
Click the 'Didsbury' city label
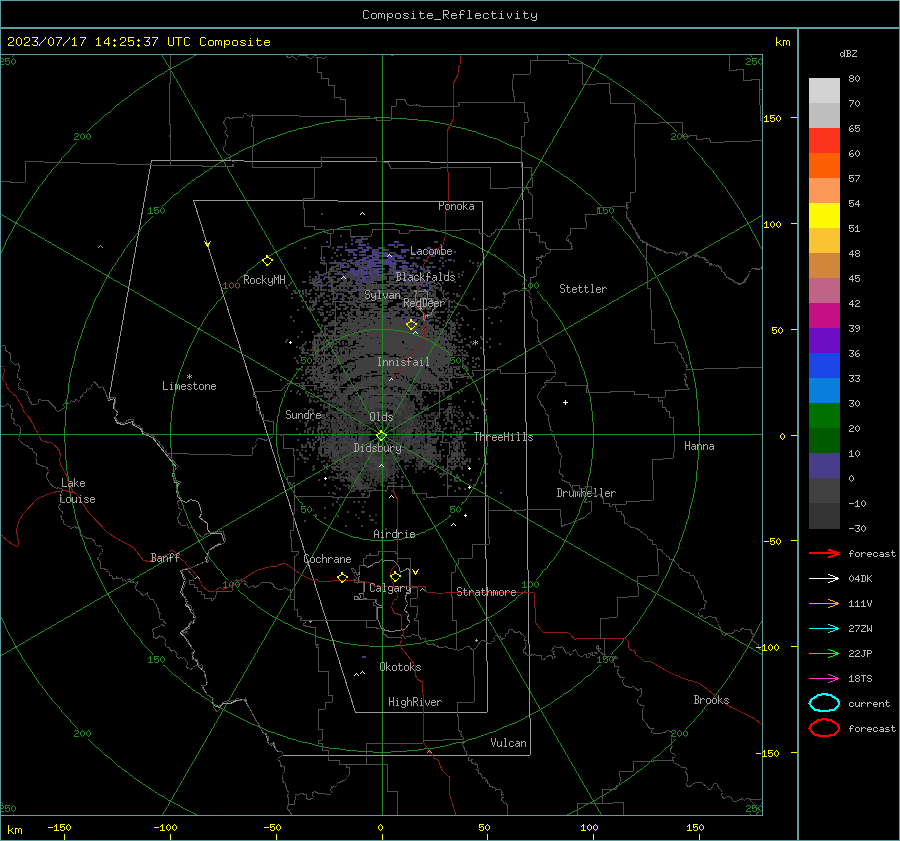[378, 448]
